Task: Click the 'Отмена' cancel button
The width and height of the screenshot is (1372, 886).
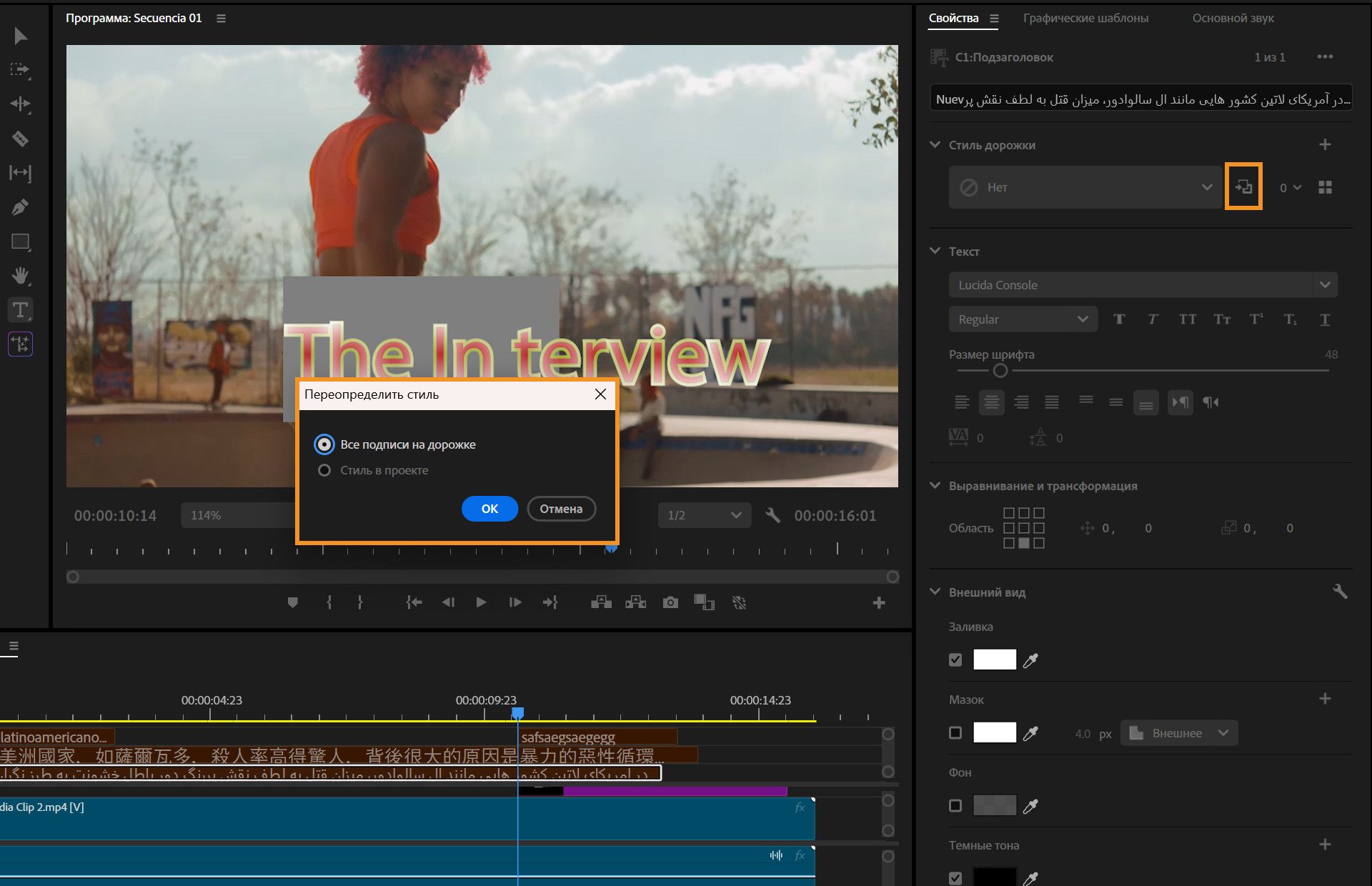Action: (x=561, y=509)
